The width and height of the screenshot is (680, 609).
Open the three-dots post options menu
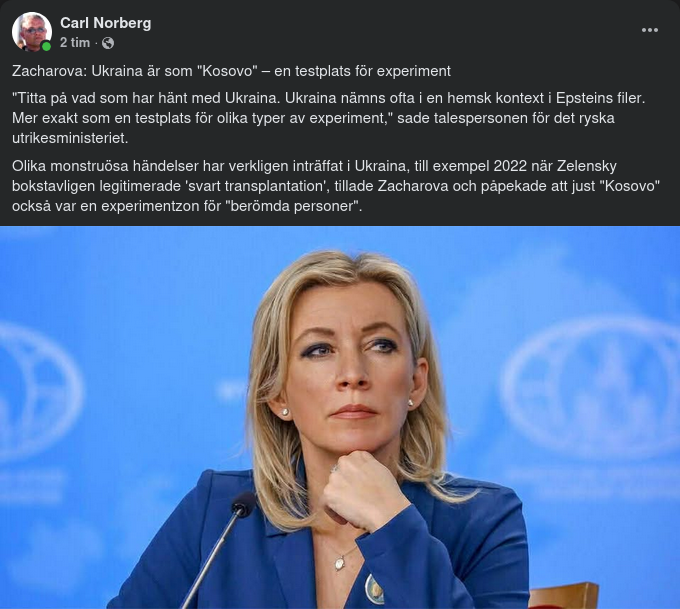click(x=650, y=30)
